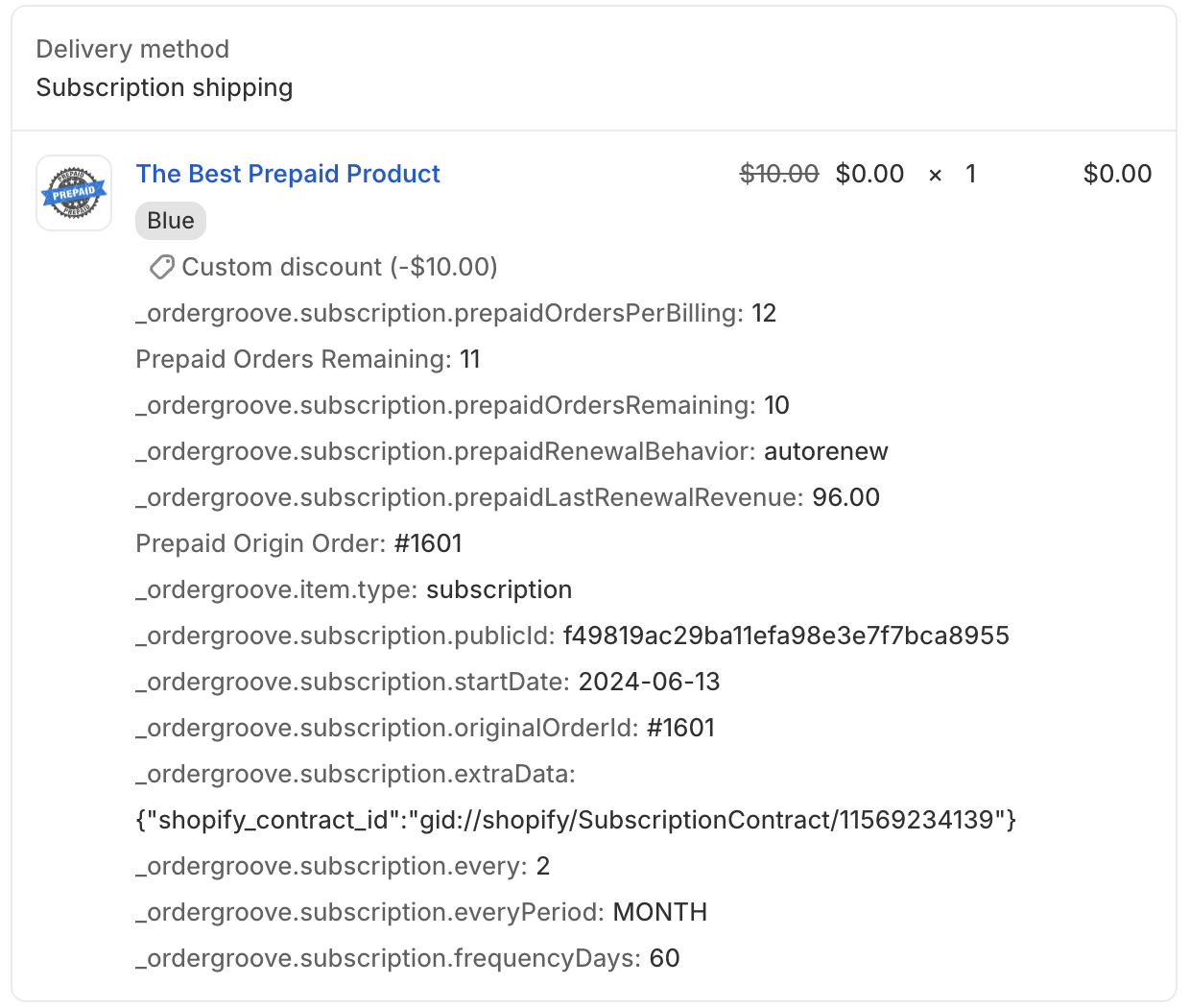Click the originalOrderId #1601 value
The height and width of the screenshot is (1008, 1190).
coord(681,728)
